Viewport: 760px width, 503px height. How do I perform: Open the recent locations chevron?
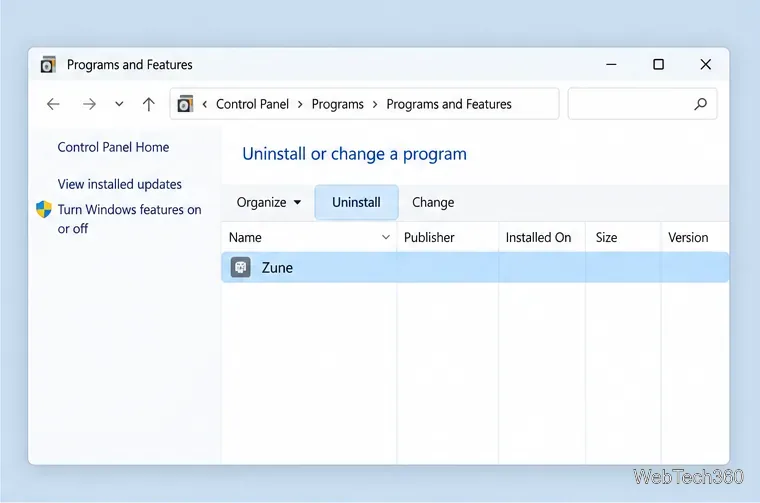[119, 104]
